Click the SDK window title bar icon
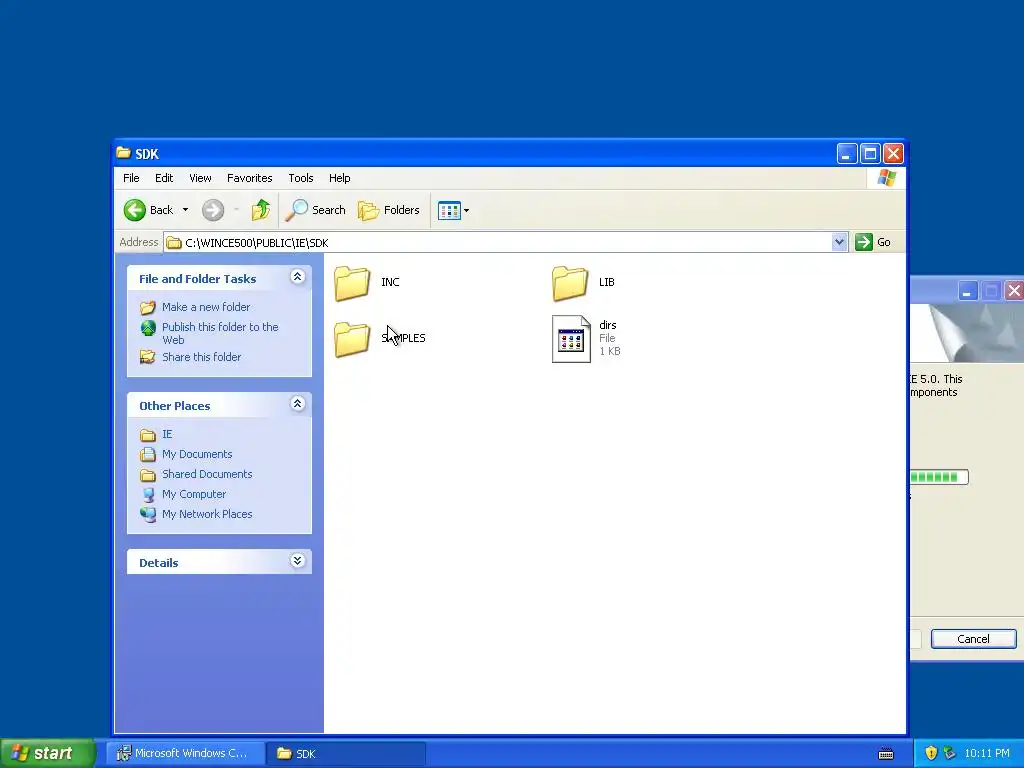Screen dimensions: 1024x768 coord(123,153)
